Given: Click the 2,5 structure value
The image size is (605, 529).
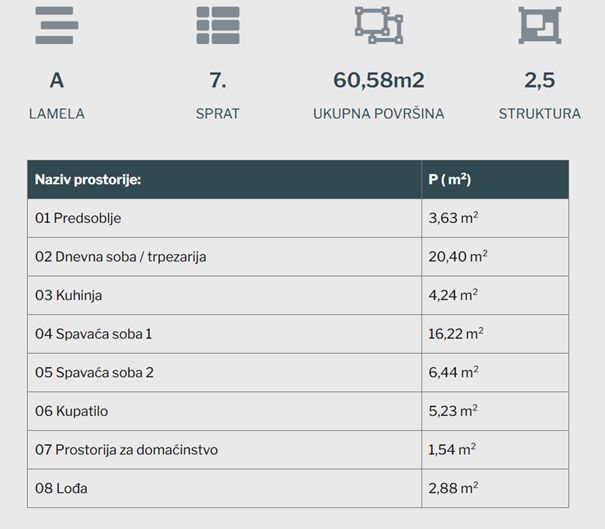Looking at the screenshot, I should (x=540, y=80).
